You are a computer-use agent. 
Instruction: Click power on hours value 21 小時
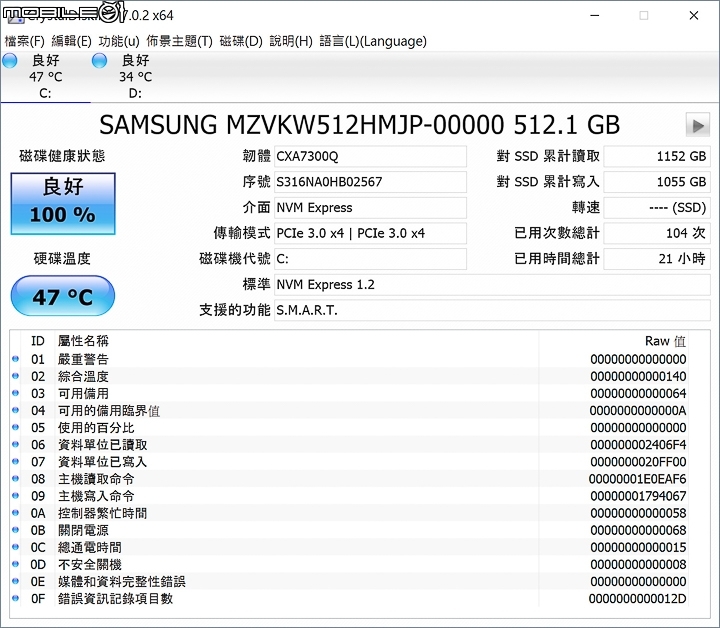[657, 259]
